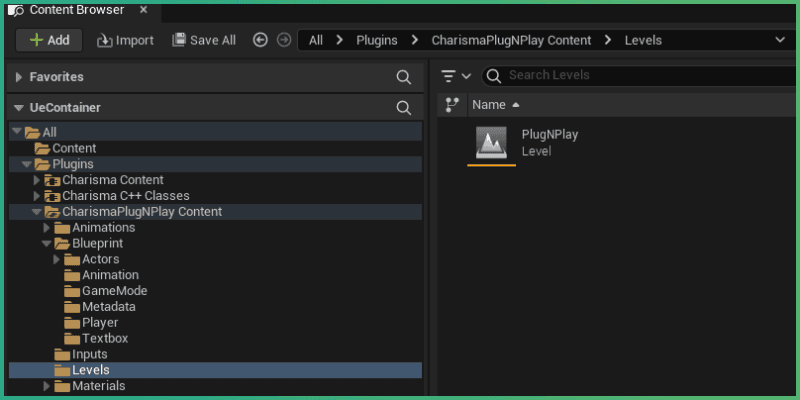The height and width of the screenshot is (400, 800).
Task: Click the GameMode folder icon
Action: coord(72,291)
